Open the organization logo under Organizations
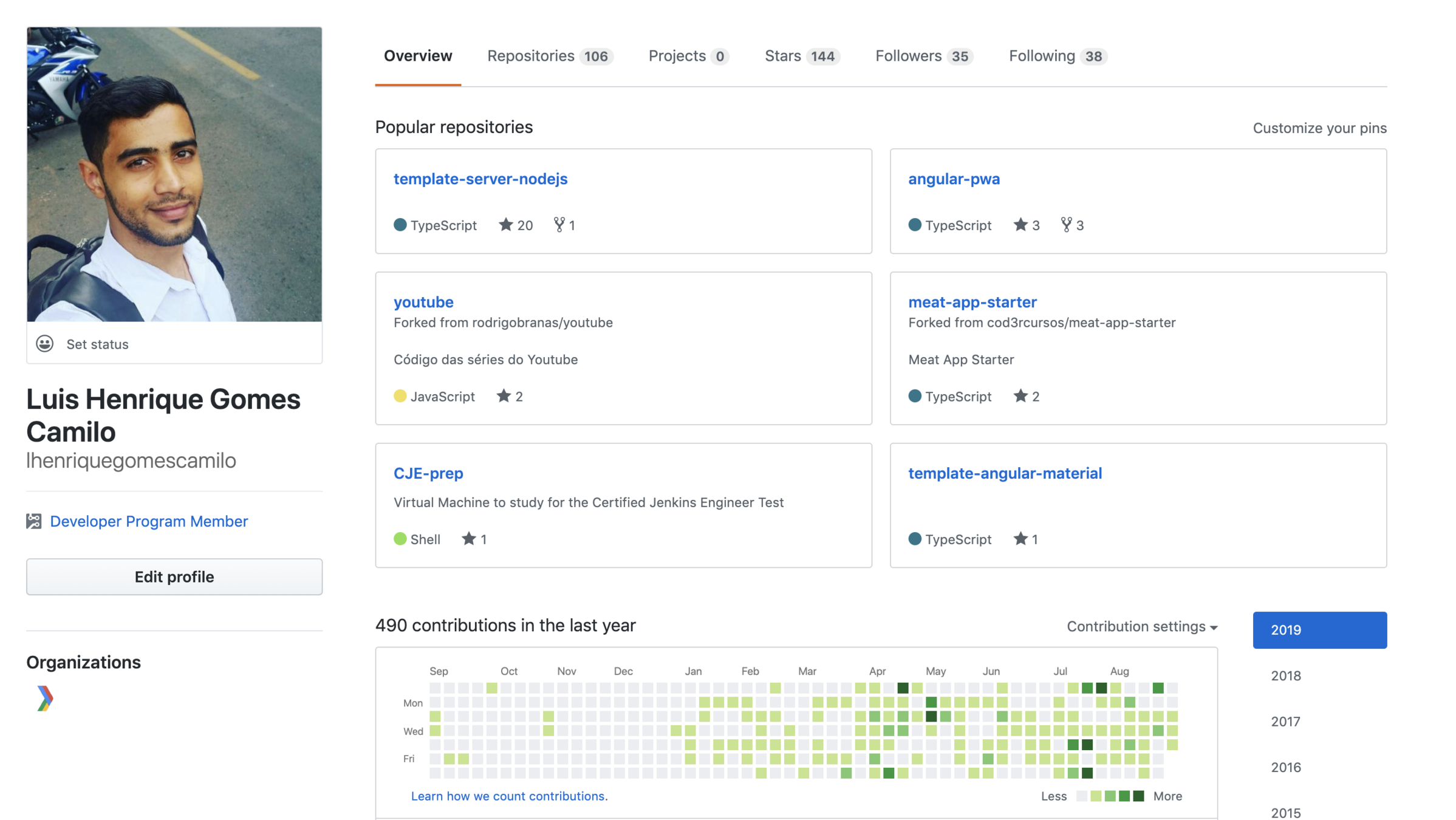Screen dimensions: 1456x820 coord(44,699)
